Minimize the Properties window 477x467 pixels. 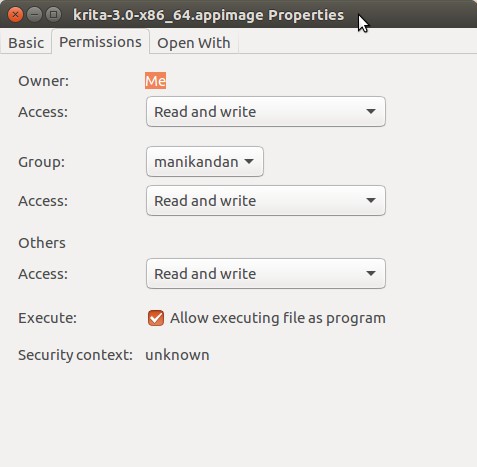34,15
